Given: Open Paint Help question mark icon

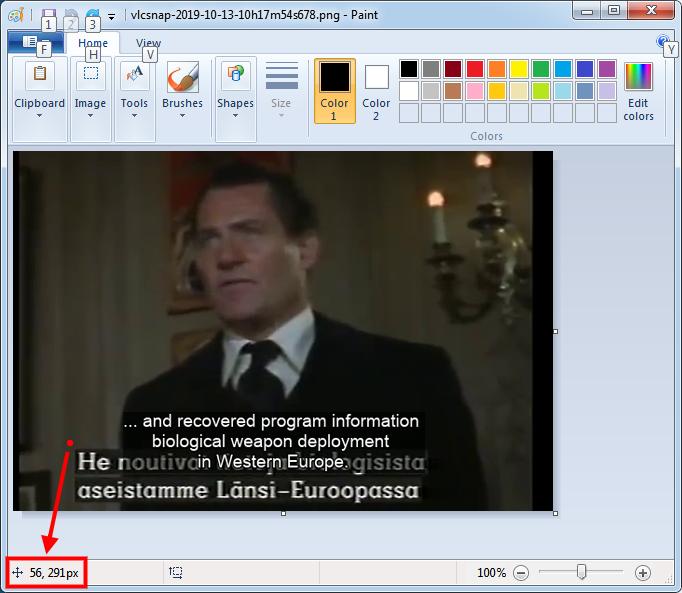Looking at the screenshot, I should point(662,42).
